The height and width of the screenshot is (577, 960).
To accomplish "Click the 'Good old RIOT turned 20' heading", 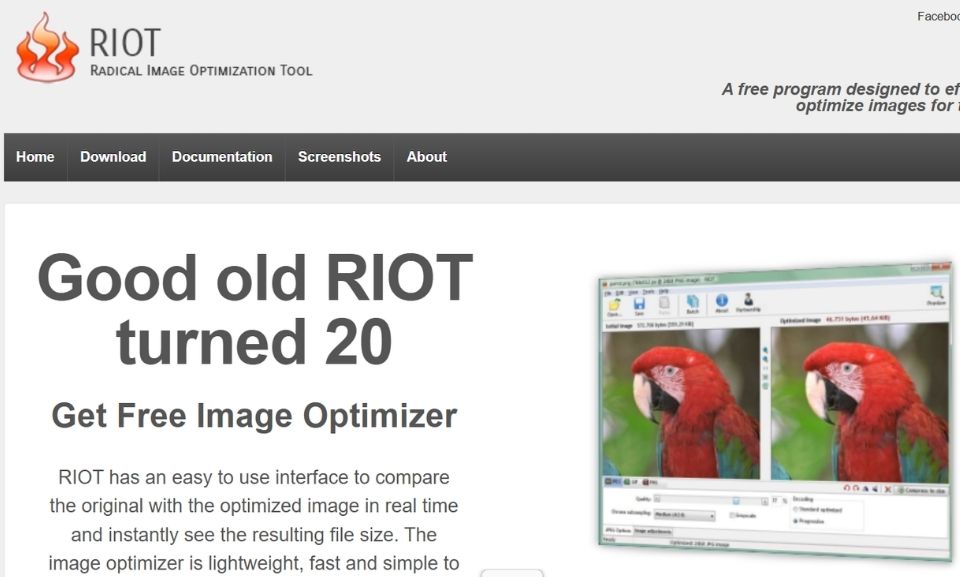I will click(255, 309).
